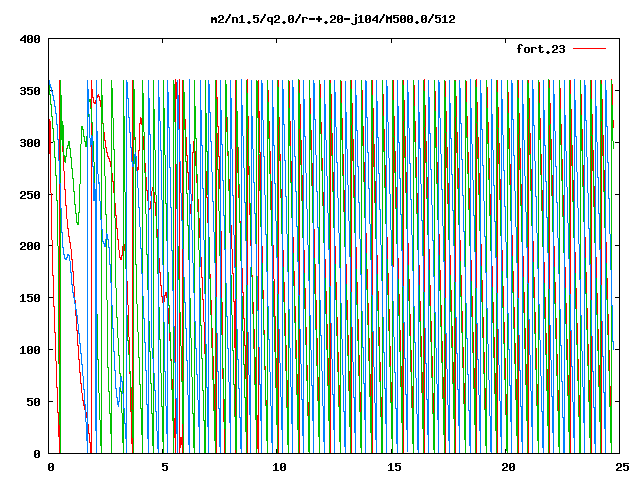Click the plot title text

tap(333, 19)
